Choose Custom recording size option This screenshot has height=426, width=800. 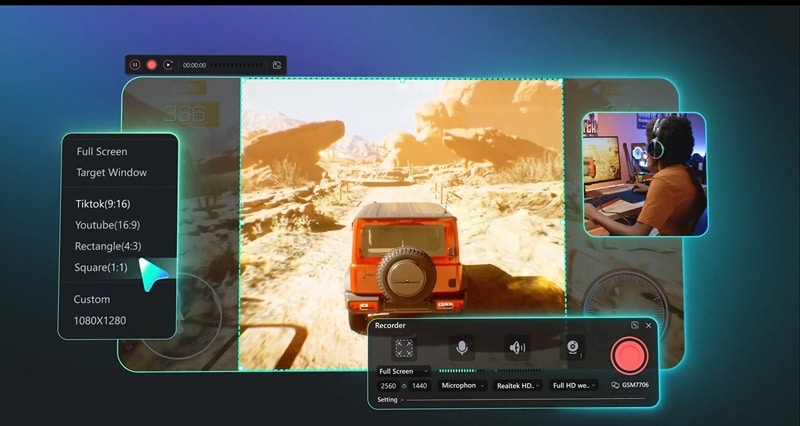pyautogui.click(x=92, y=299)
